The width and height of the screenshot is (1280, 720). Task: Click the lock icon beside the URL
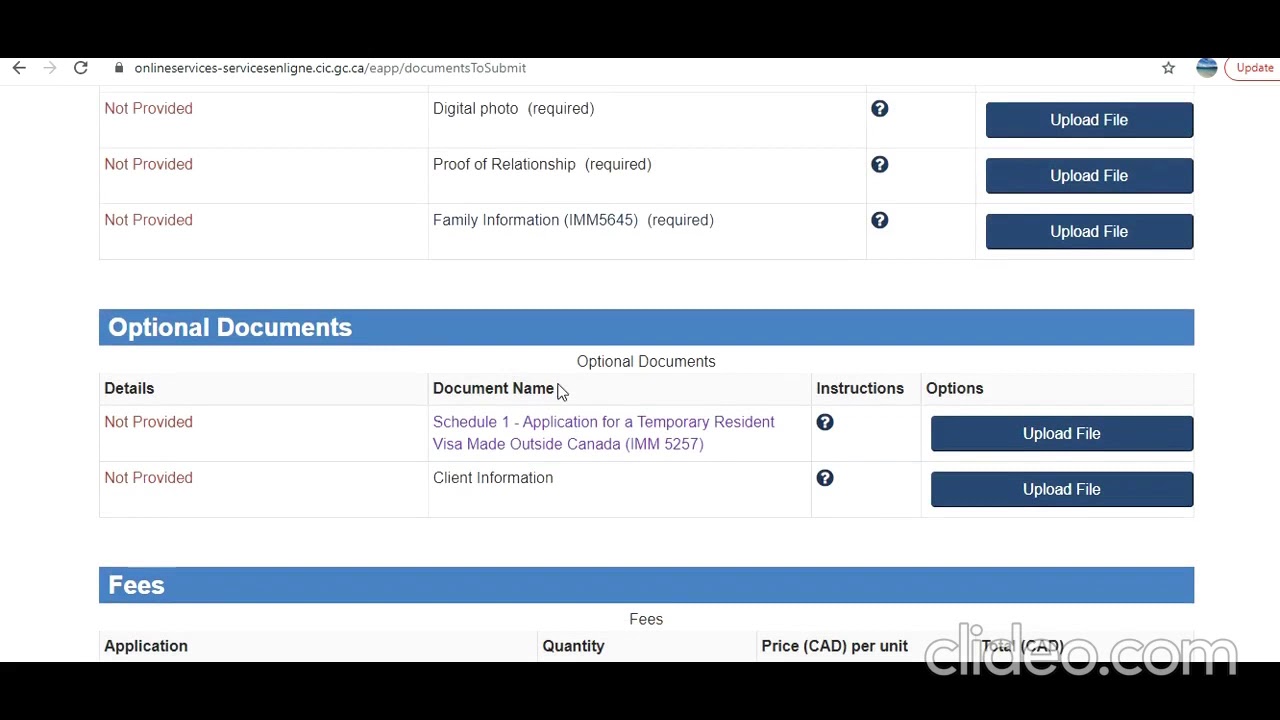pyautogui.click(x=119, y=68)
